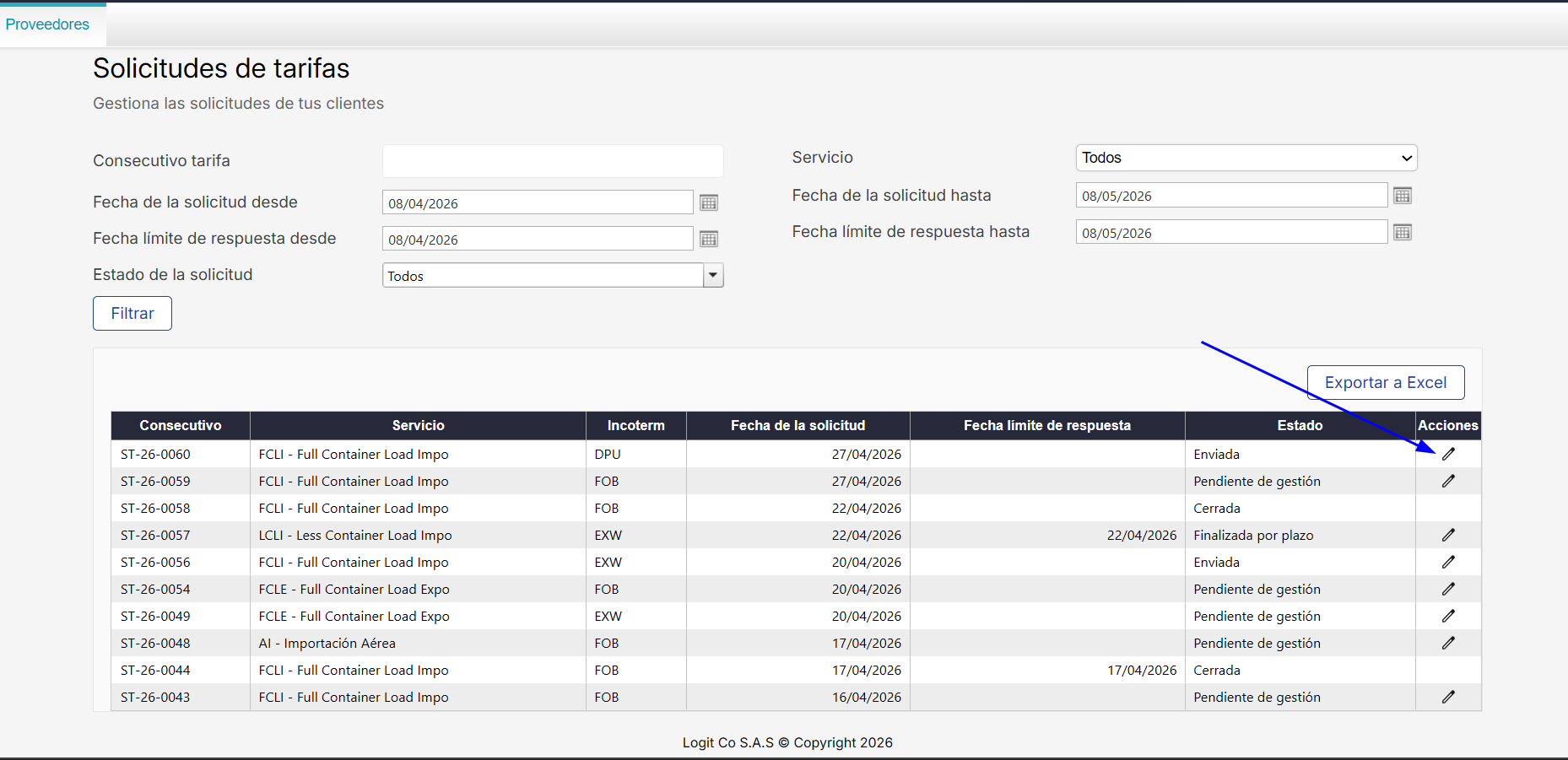The width and height of the screenshot is (1568, 760).
Task: Edit request ST-26-0056 with pencil icon
Action: pyautogui.click(x=1448, y=562)
